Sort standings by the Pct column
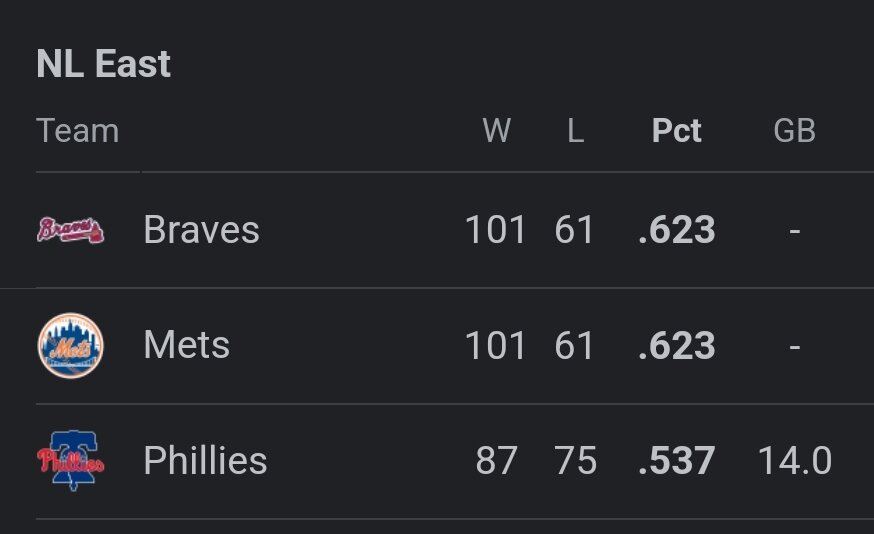874x534 pixels. 677,131
